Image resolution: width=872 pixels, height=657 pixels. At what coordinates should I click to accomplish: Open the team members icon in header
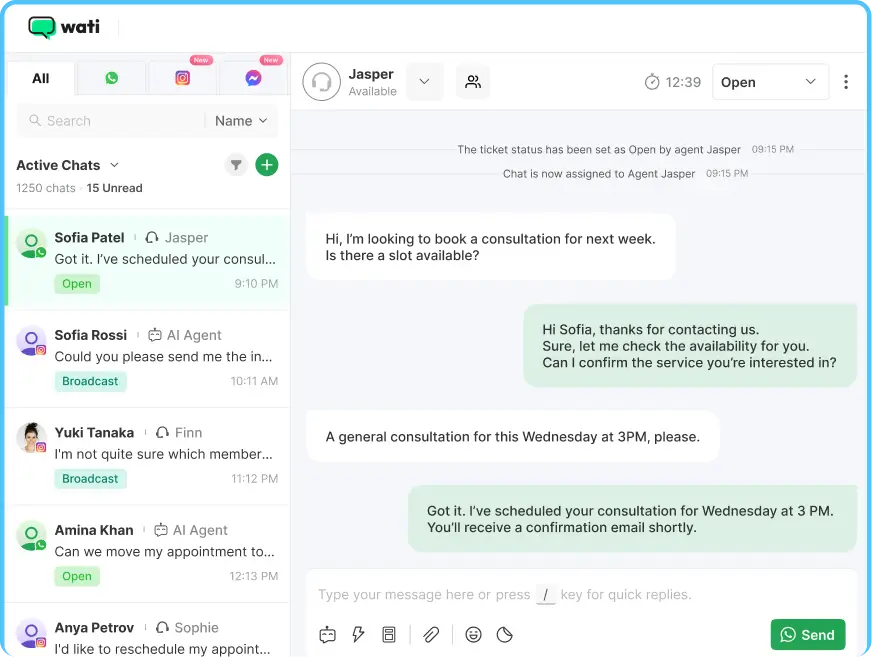473,82
